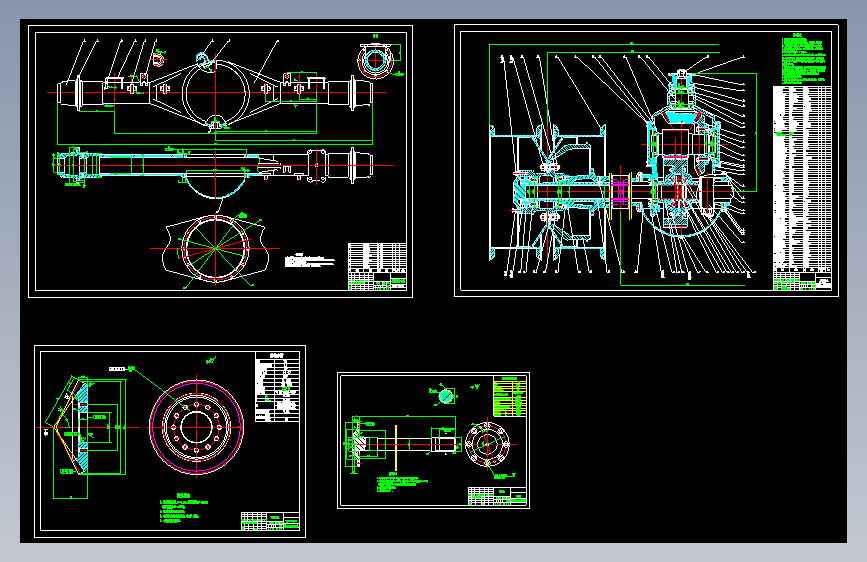Screen dimensions: 867x562
Task: Select the green notes below the half shaft view
Action: pyautogui.click(x=403, y=482)
